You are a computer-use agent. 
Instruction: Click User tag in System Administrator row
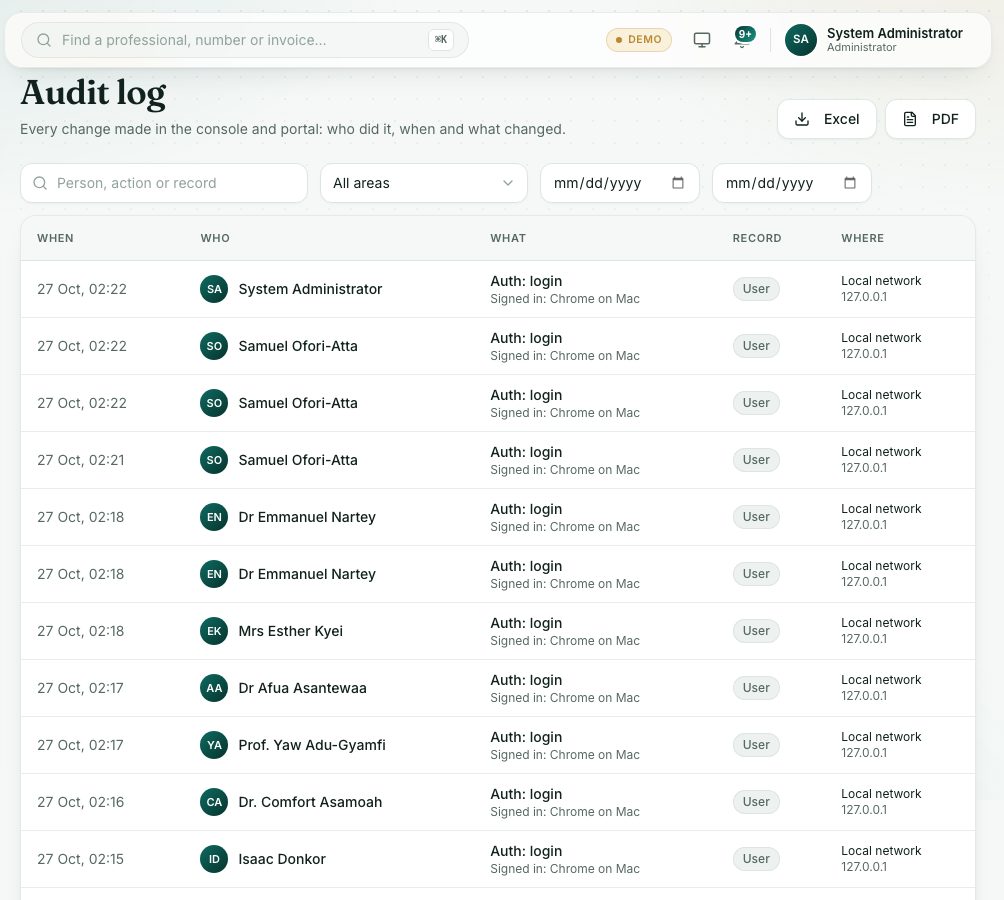(x=756, y=289)
